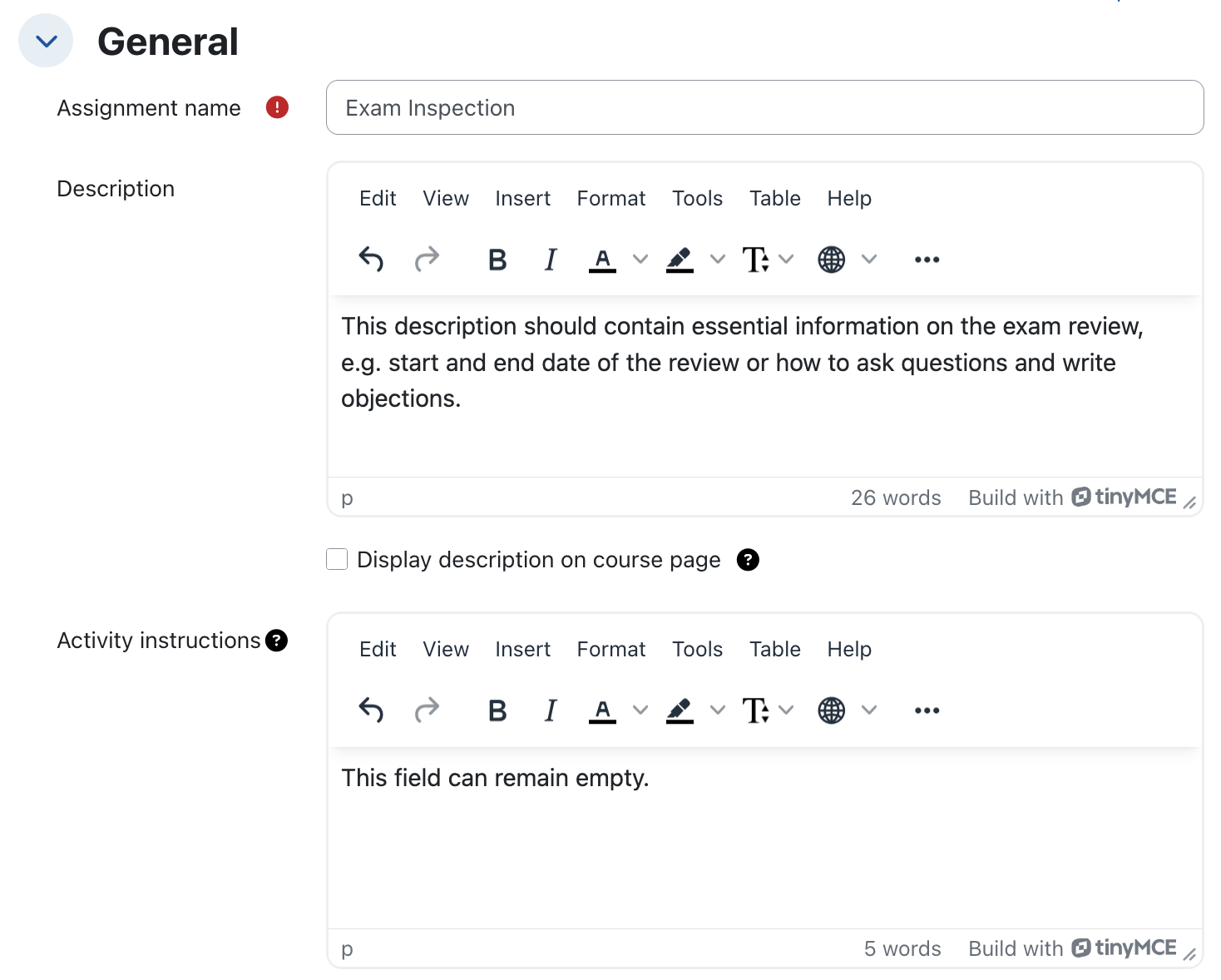Toggle italic in Description editor

pos(550,260)
